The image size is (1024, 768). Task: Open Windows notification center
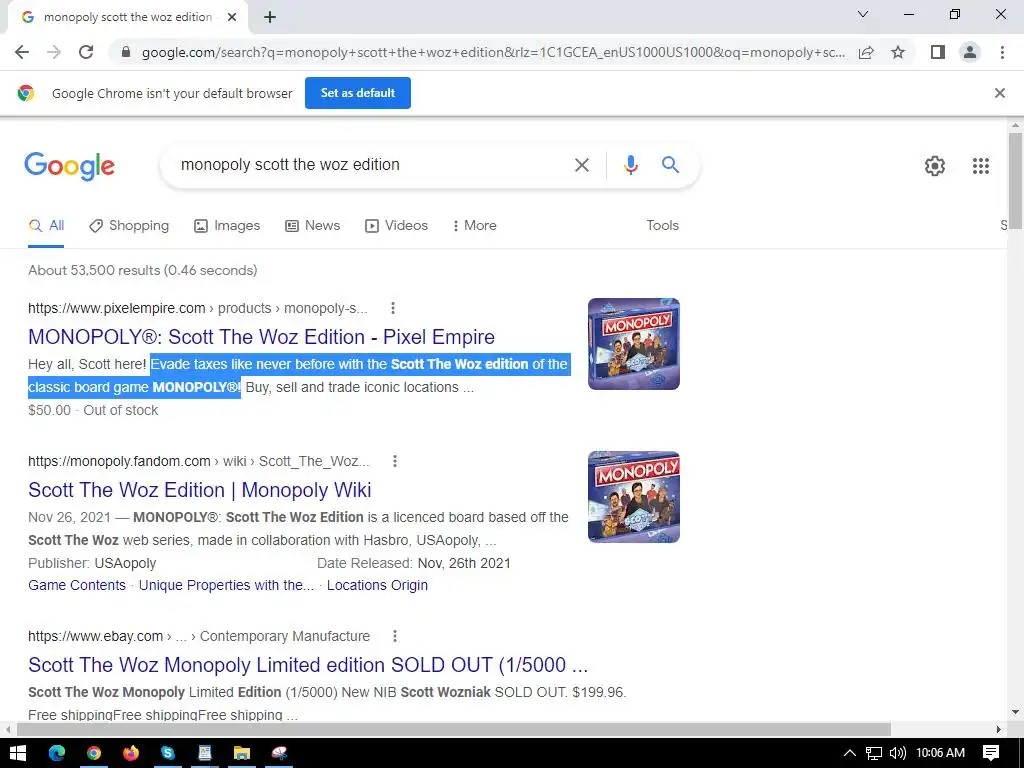[991, 753]
